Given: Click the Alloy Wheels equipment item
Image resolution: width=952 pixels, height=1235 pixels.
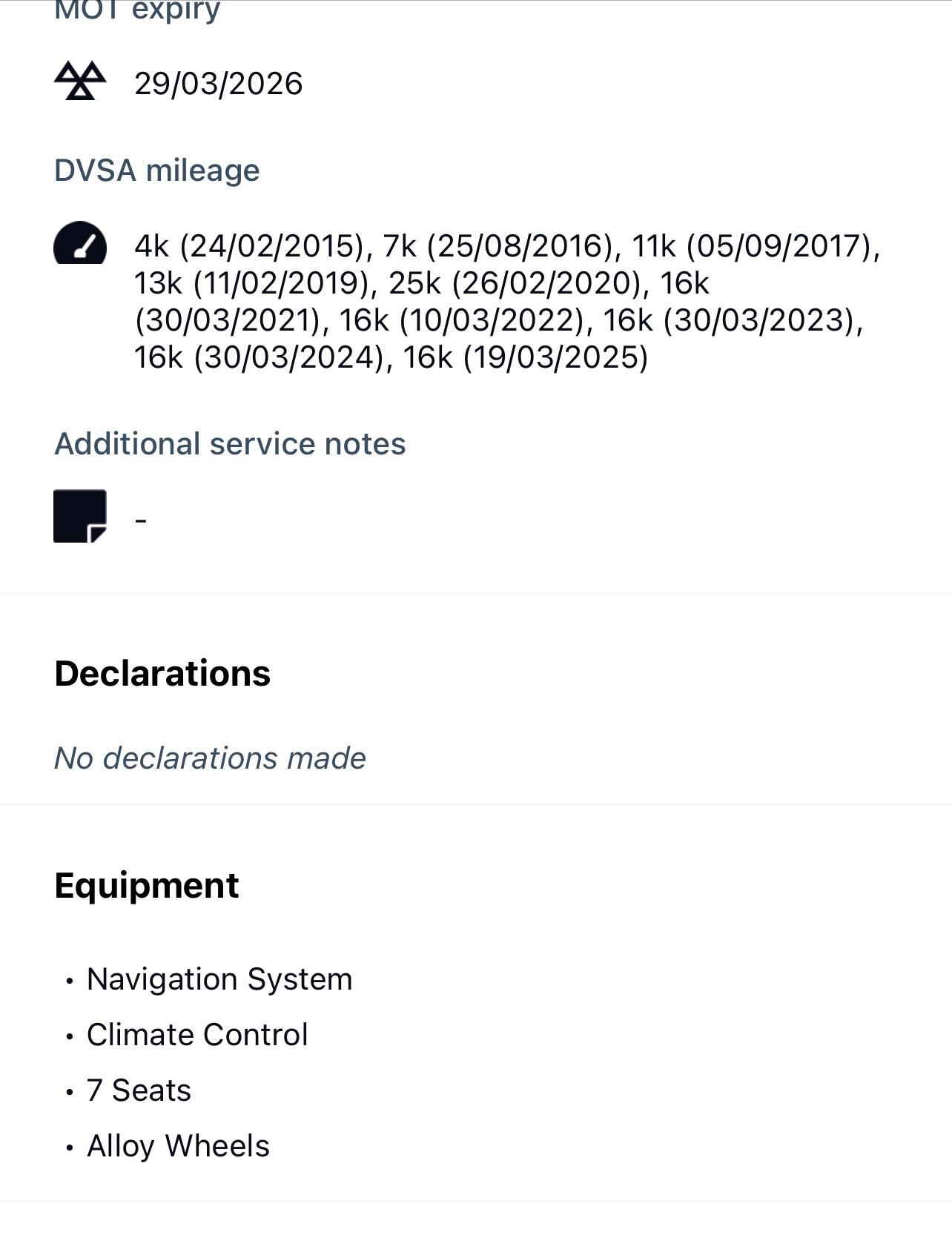Looking at the screenshot, I should click(178, 1146).
